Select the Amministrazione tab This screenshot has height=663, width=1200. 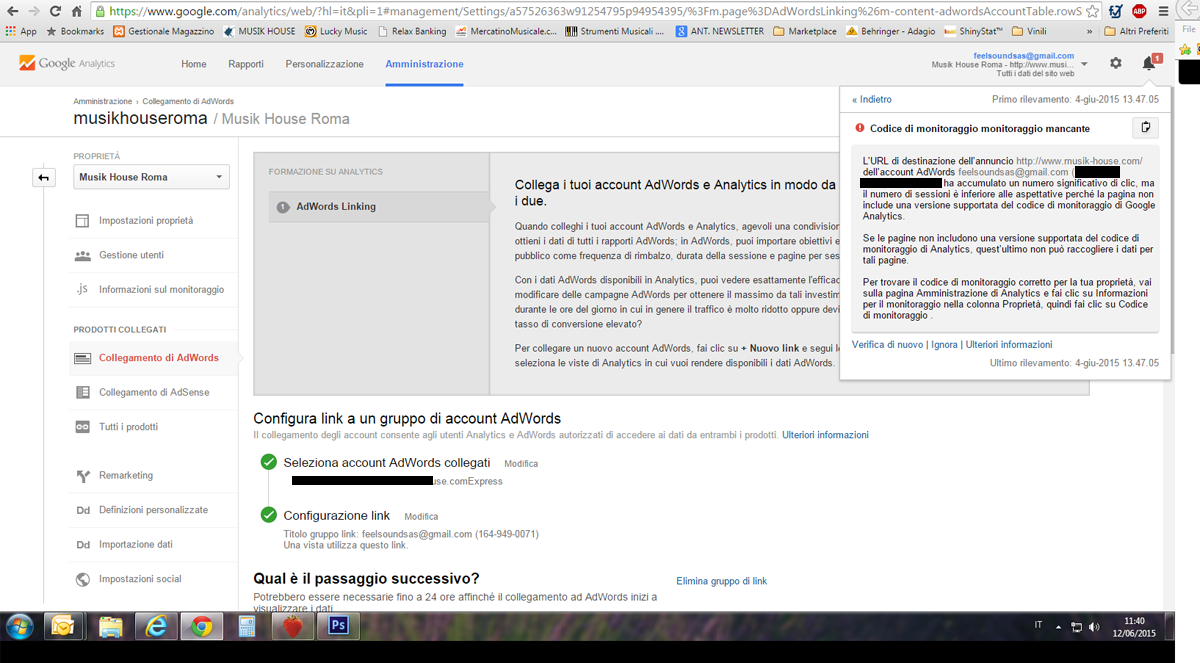[x=425, y=64]
